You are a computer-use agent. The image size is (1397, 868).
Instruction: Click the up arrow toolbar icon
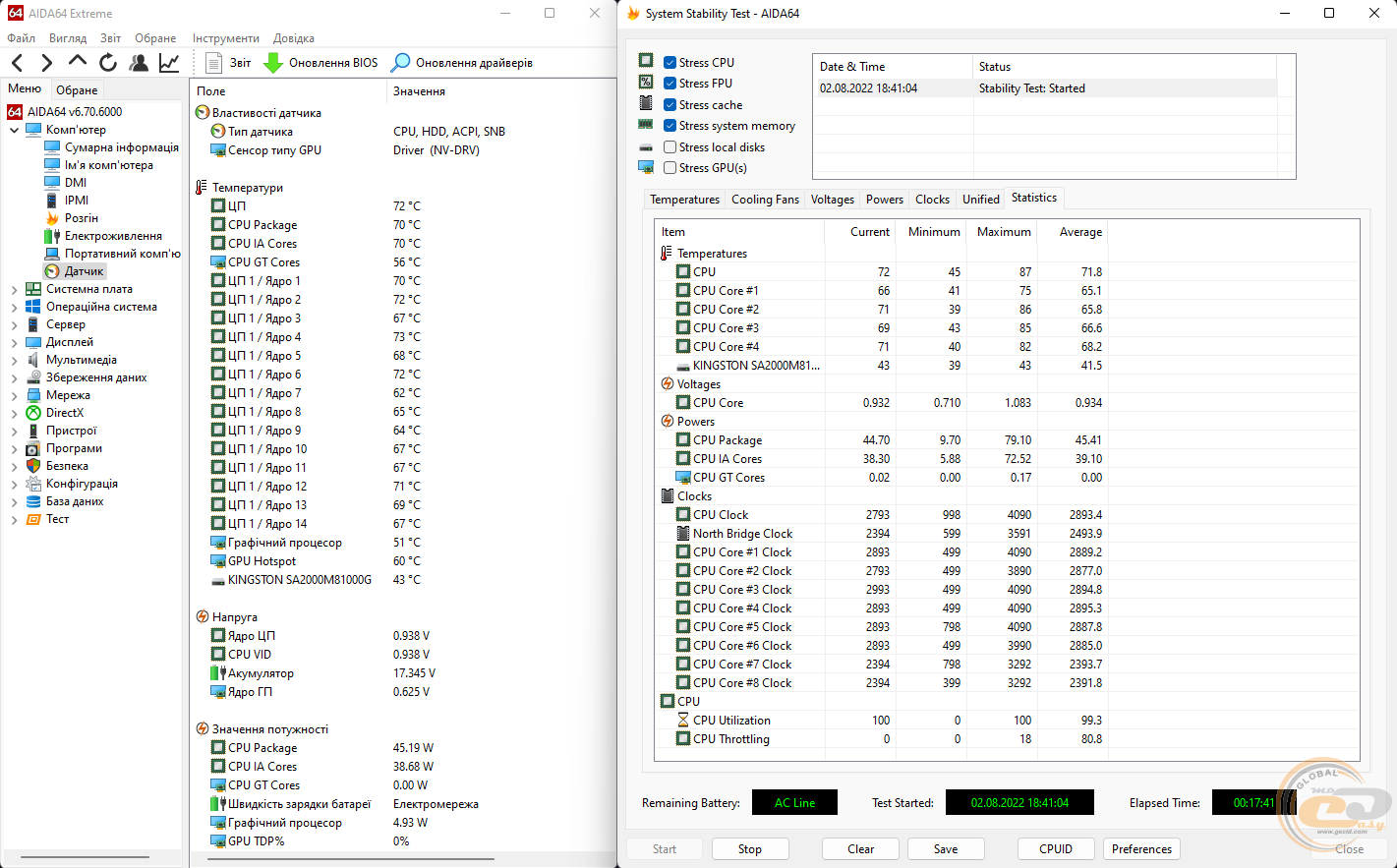point(78,62)
